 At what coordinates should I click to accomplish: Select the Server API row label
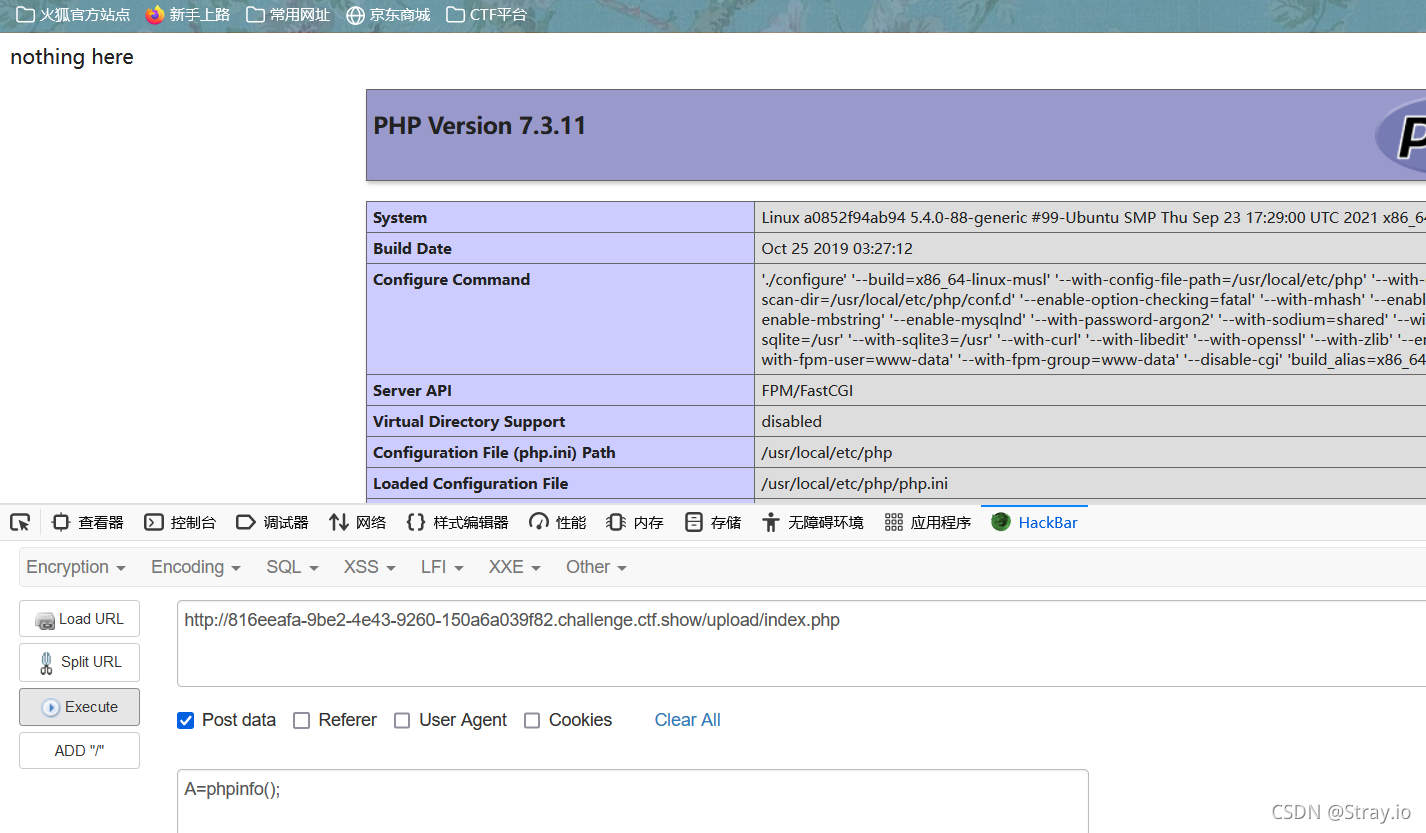tap(412, 390)
